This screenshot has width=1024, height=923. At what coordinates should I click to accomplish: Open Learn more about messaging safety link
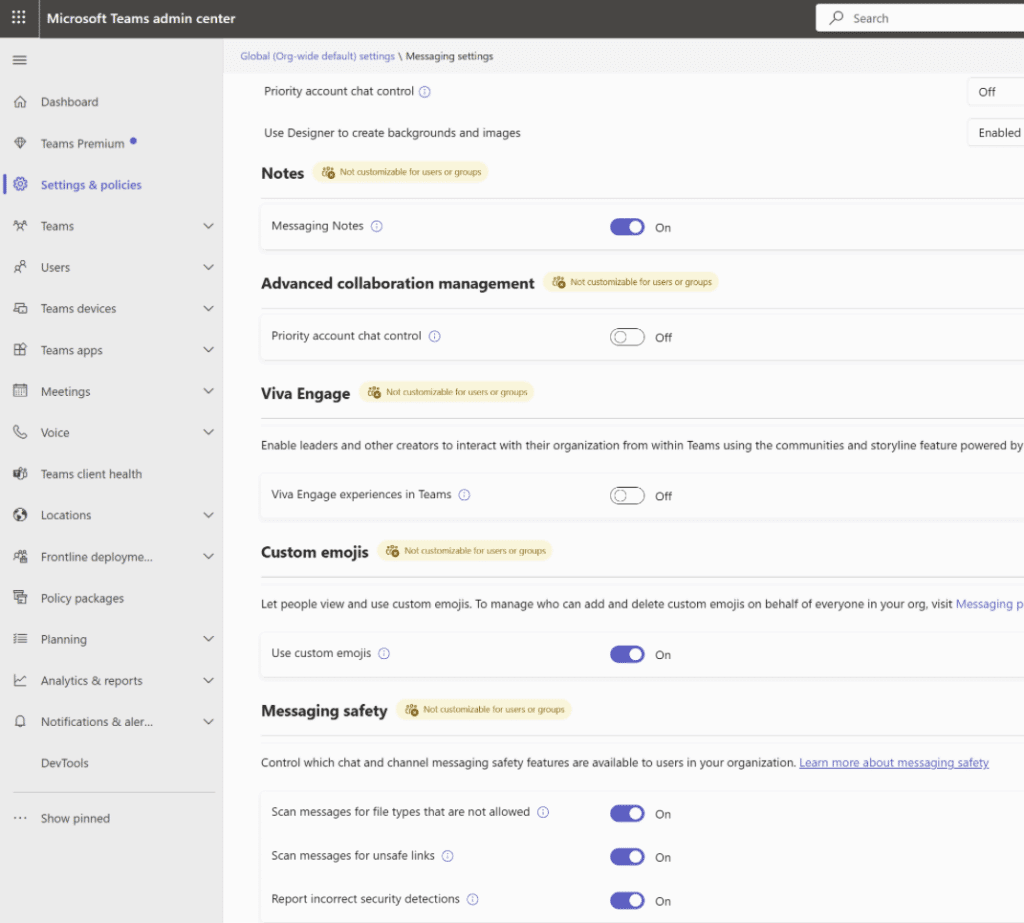tap(893, 763)
